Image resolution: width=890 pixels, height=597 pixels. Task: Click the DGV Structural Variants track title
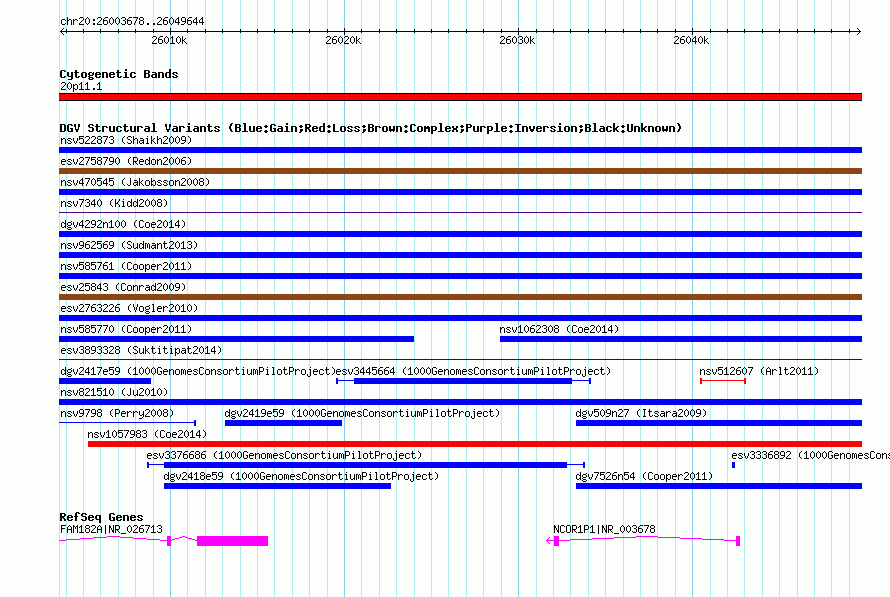pos(371,128)
